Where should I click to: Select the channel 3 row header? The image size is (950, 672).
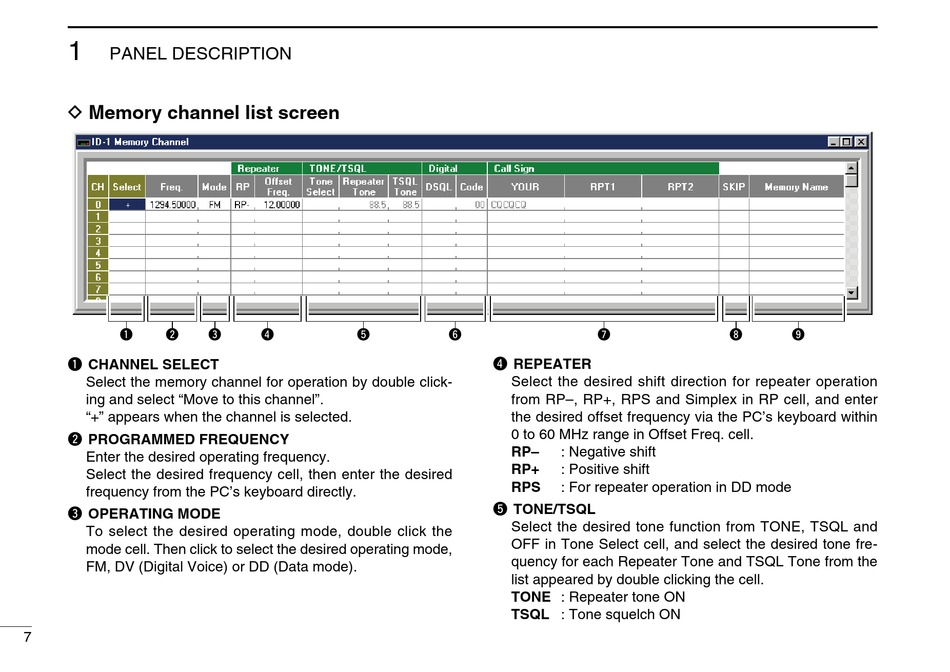click(97, 241)
